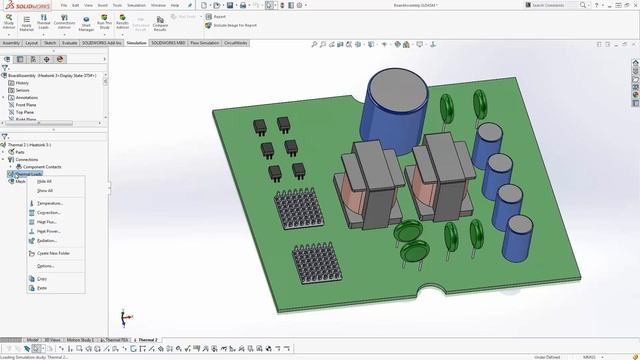Click the Options gear icon

[x=299, y=5]
